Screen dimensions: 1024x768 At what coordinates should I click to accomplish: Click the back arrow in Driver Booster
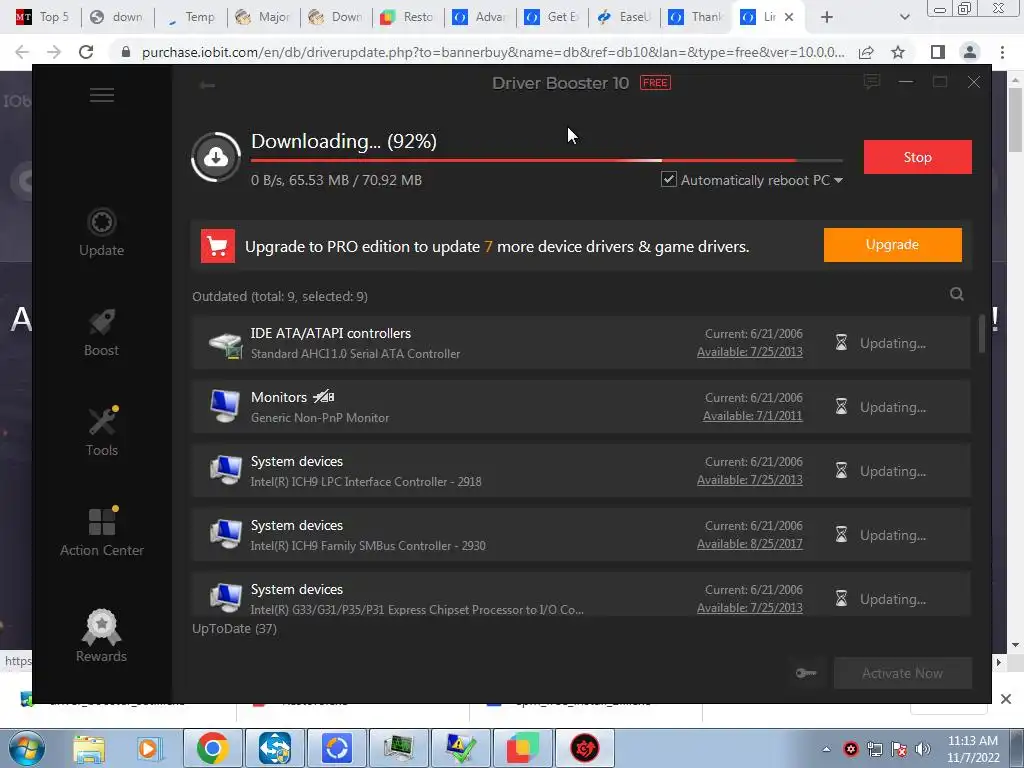click(x=208, y=85)
